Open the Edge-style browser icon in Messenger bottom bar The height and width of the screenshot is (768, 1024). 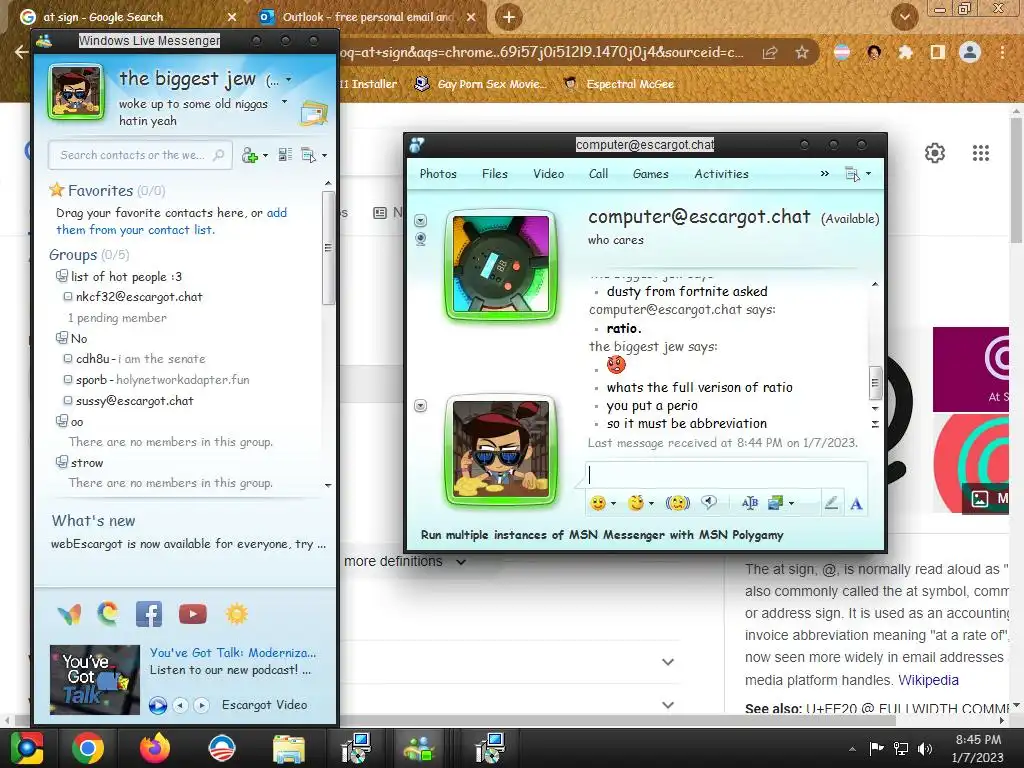108,613
